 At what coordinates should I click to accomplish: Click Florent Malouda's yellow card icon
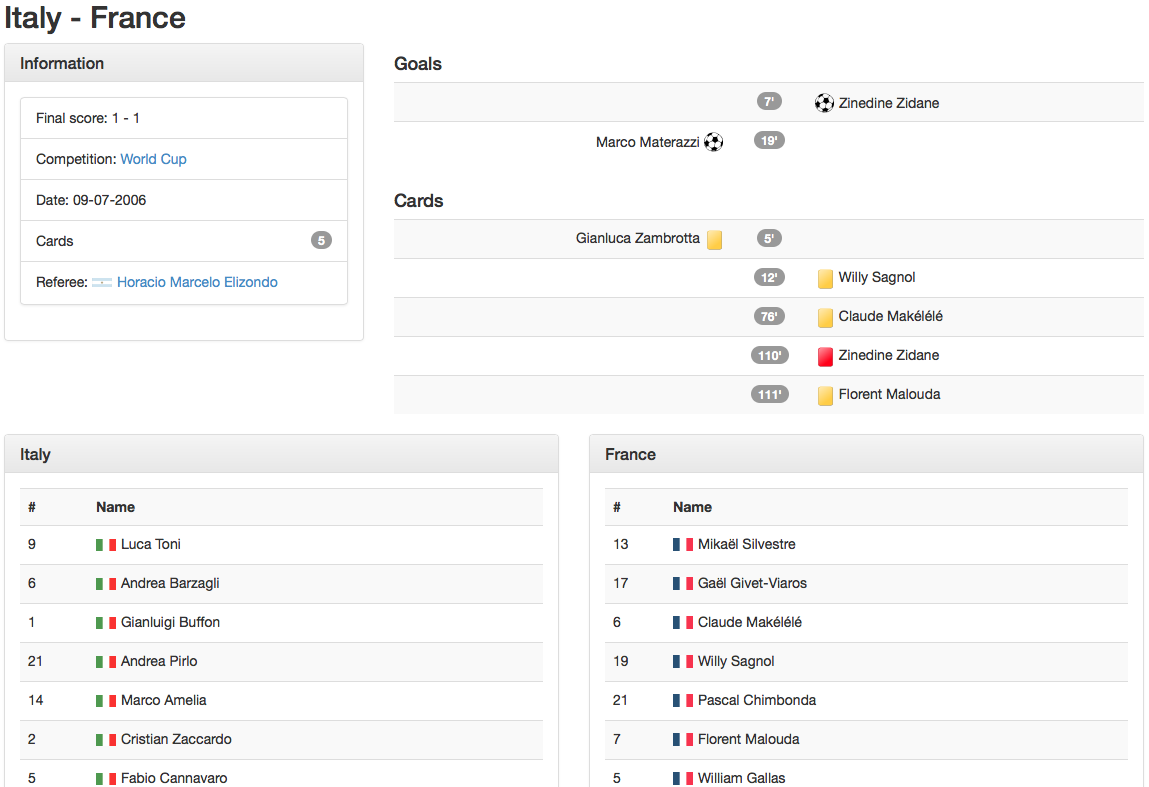click(825, 395)
